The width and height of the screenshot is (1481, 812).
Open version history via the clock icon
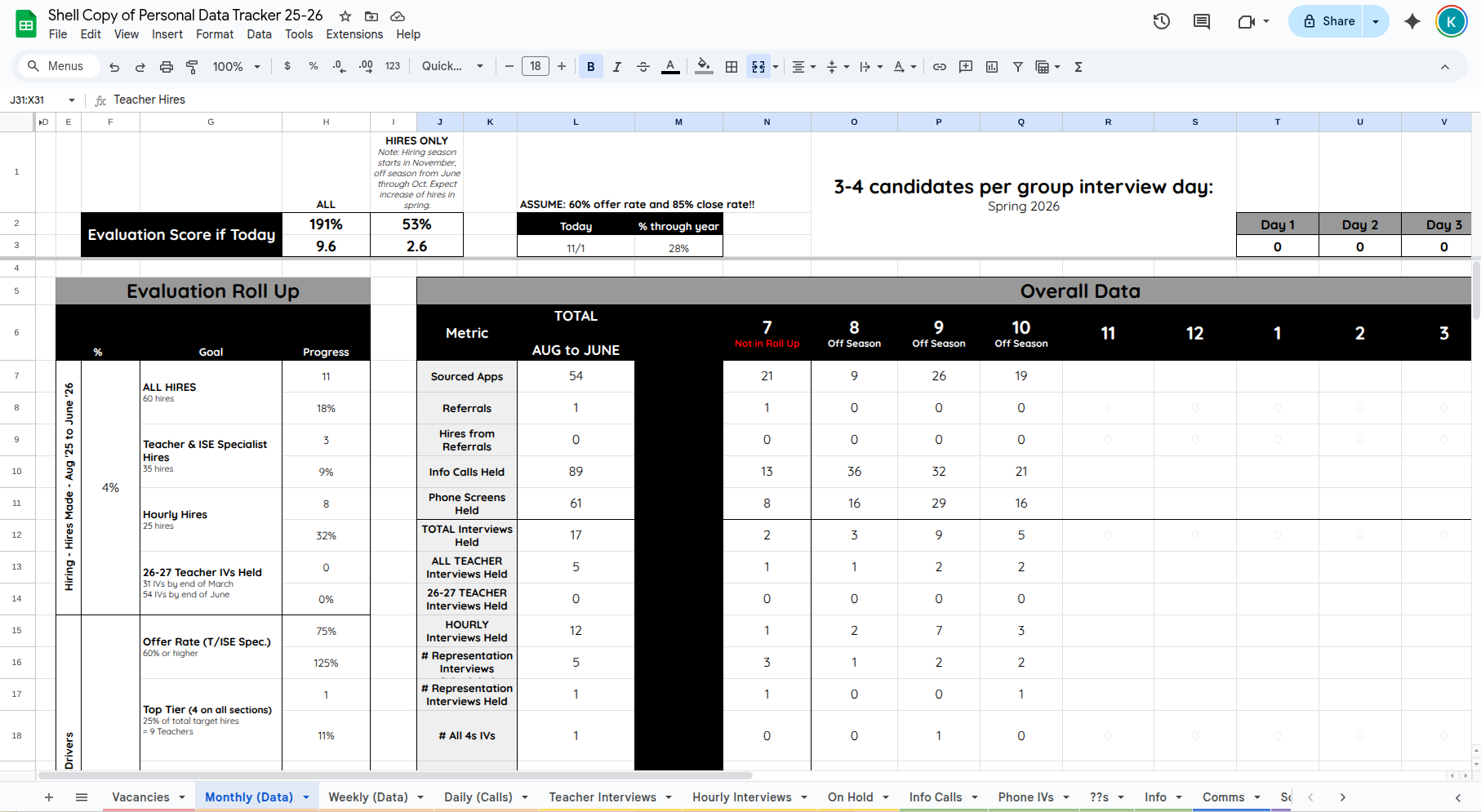click(1161, 22)
